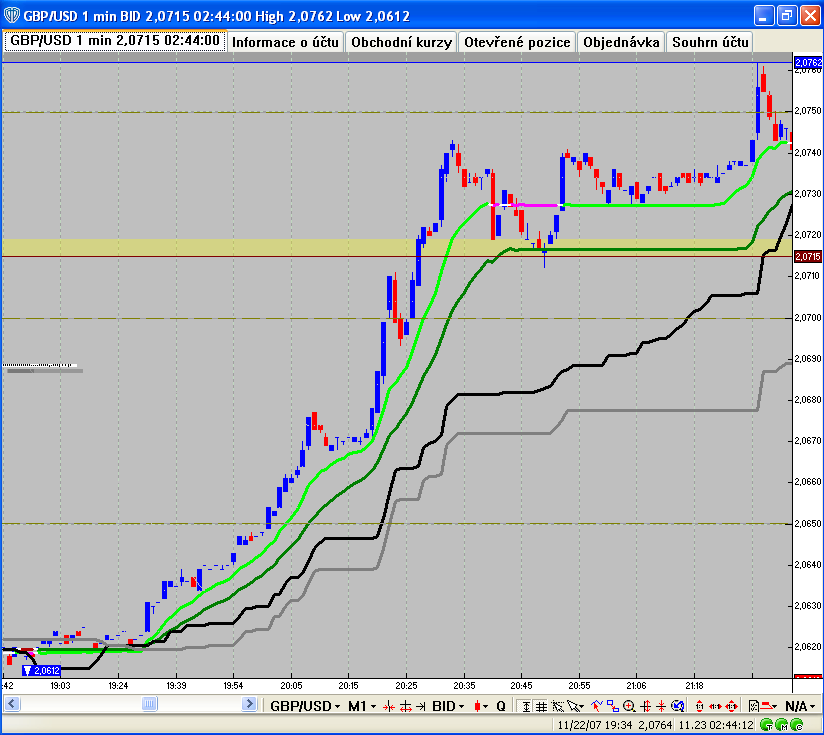824x735 pixels.
Task: Click the 20:25 time axis label
Action: click(x=406, y=686)
